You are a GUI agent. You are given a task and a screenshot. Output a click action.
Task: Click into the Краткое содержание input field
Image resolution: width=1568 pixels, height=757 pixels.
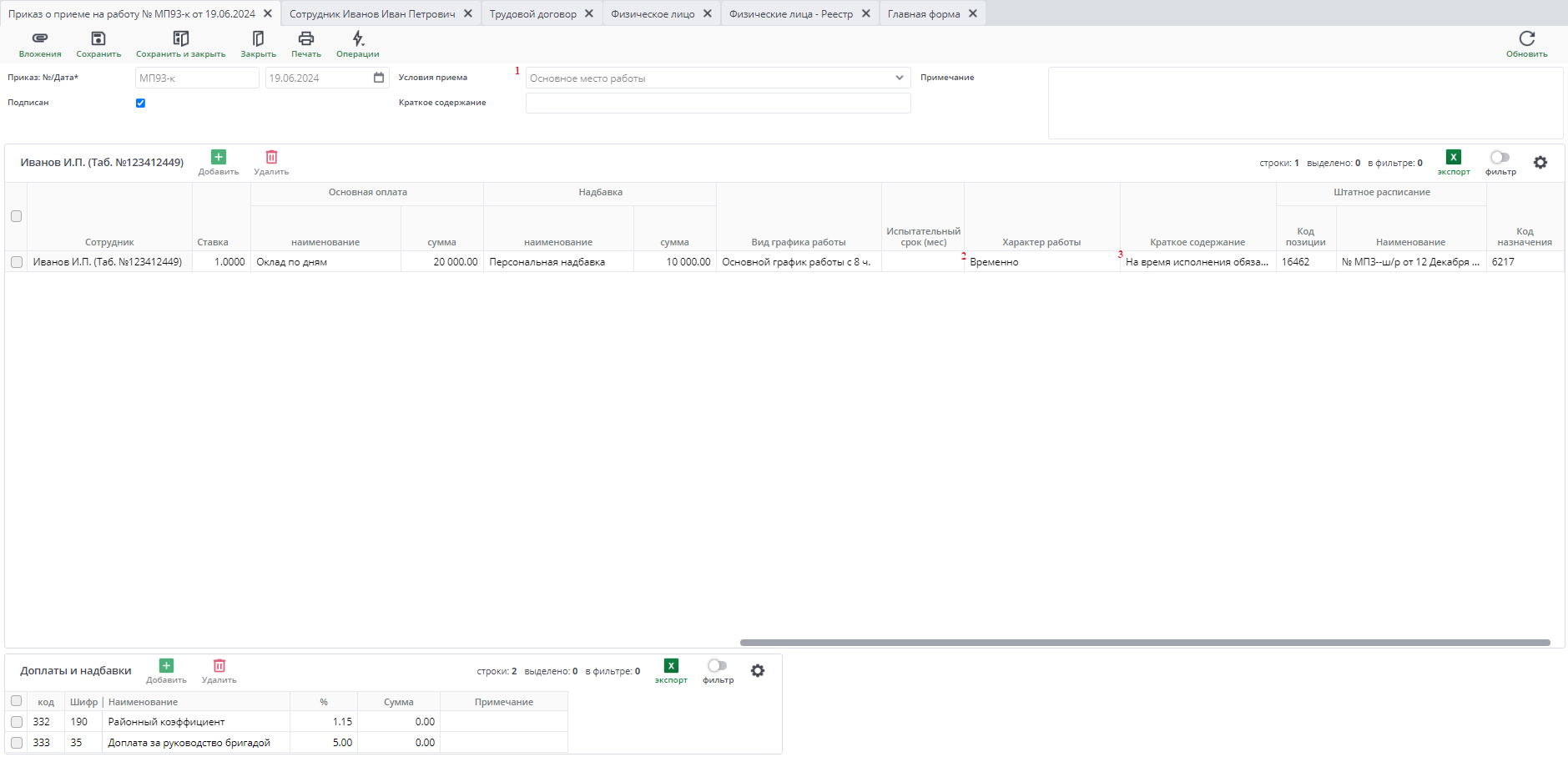[x=718, y=103]
